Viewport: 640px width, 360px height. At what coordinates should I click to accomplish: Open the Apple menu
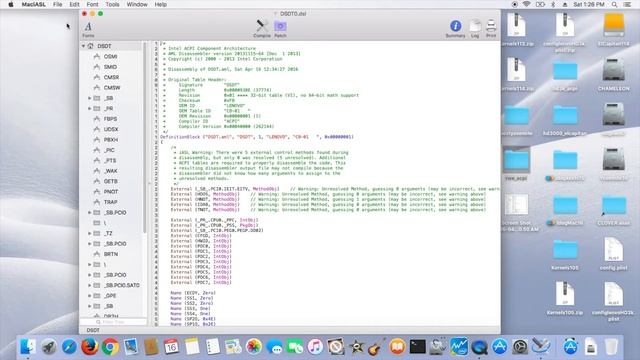click(x=11, y=4)
